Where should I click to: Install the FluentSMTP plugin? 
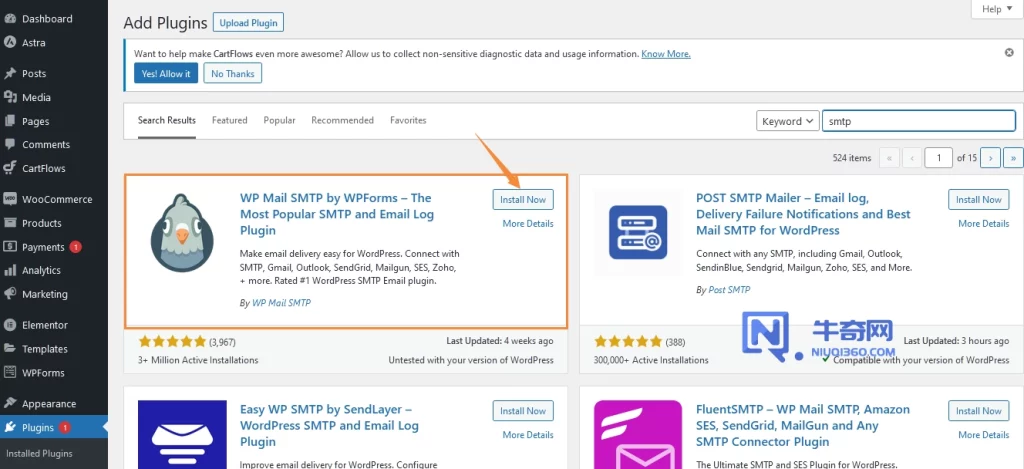[978, 411]
